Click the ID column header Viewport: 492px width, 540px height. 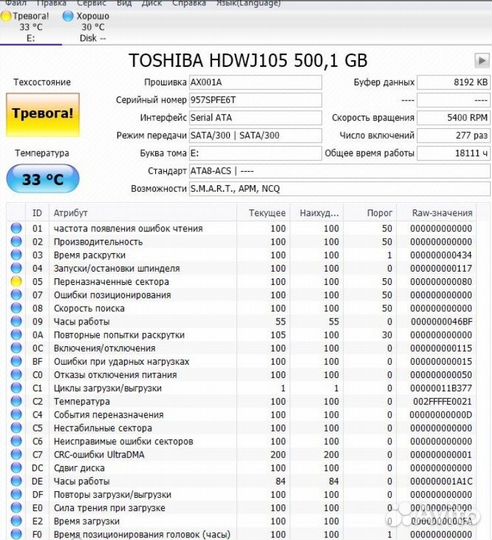tap(37, 213)
